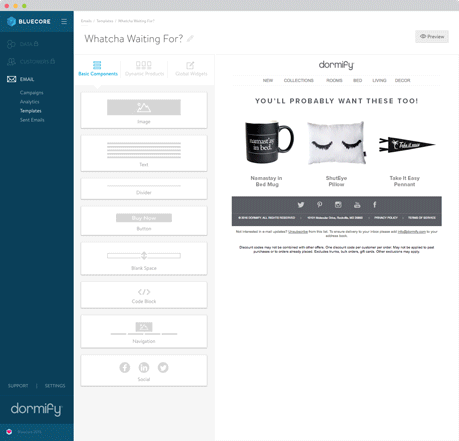Viewport: 459px width, 441px height.
Task: Click the hamburger menu icon beside Bluecore
Action: click(x=64, y=22)
